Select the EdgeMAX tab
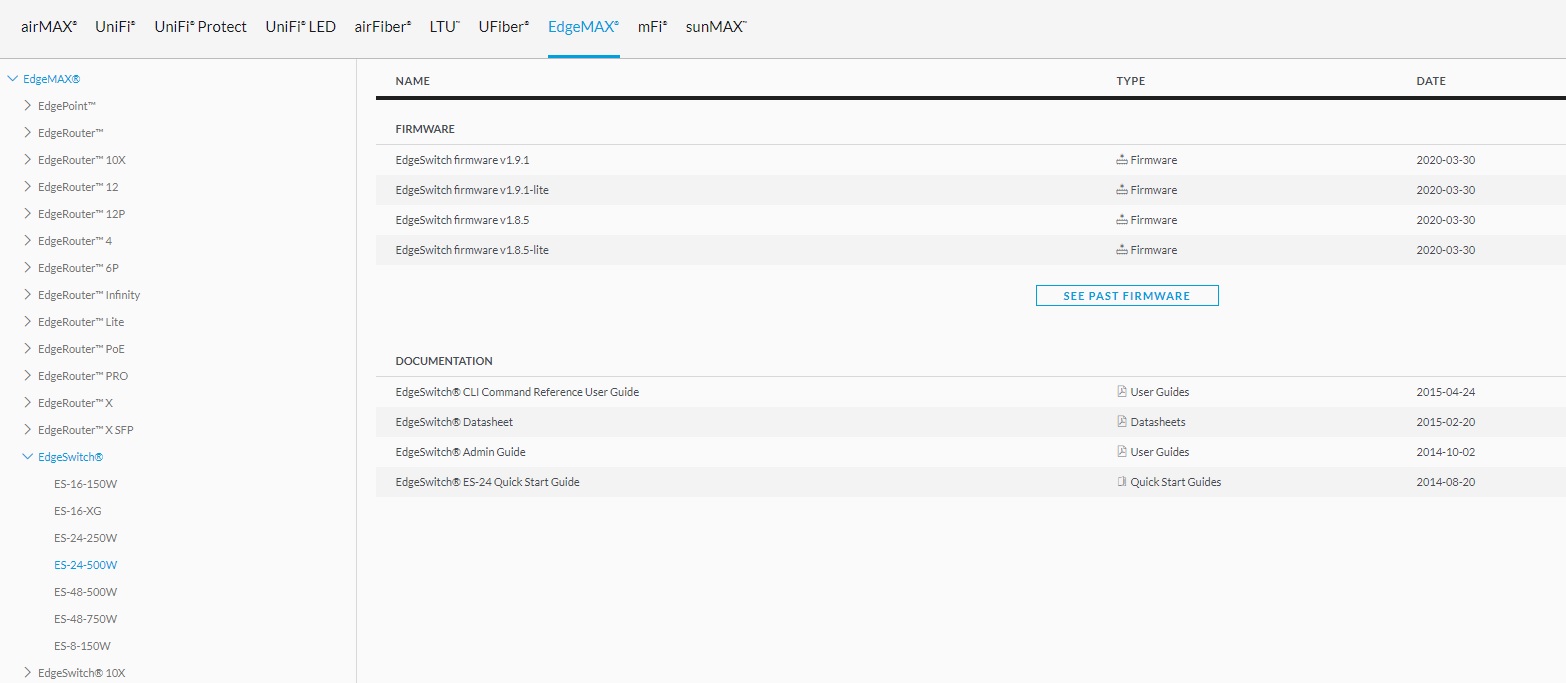This screenshot has height=683, width=1566. (x=584, y=27)
